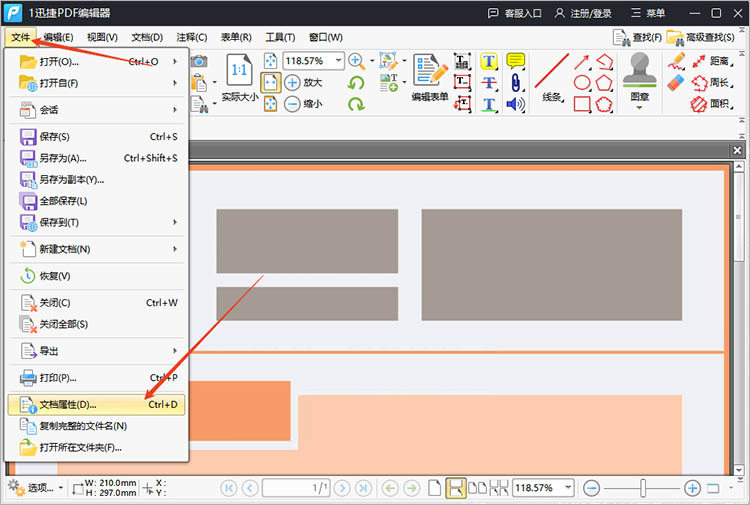
Task: Select the paperclip attachment icon
Action: tap(516, 83)
